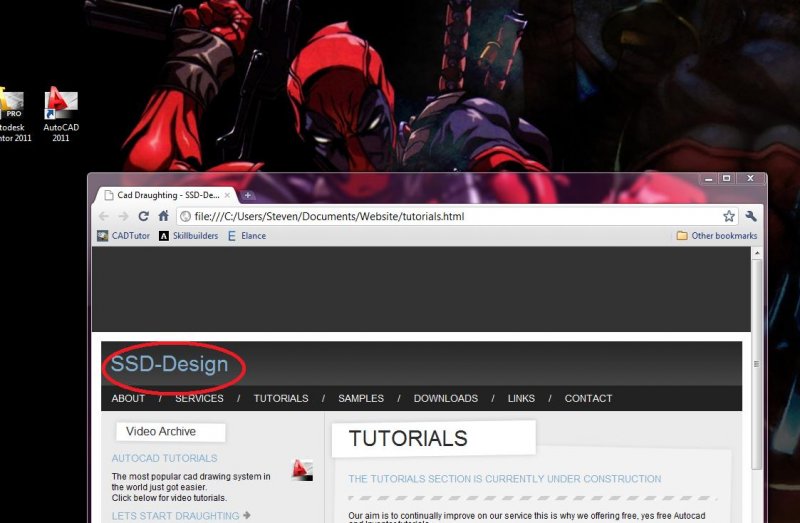The image size is (800, 523).
Task: Go to home page via house icon
Action: (x=163, y=216)
